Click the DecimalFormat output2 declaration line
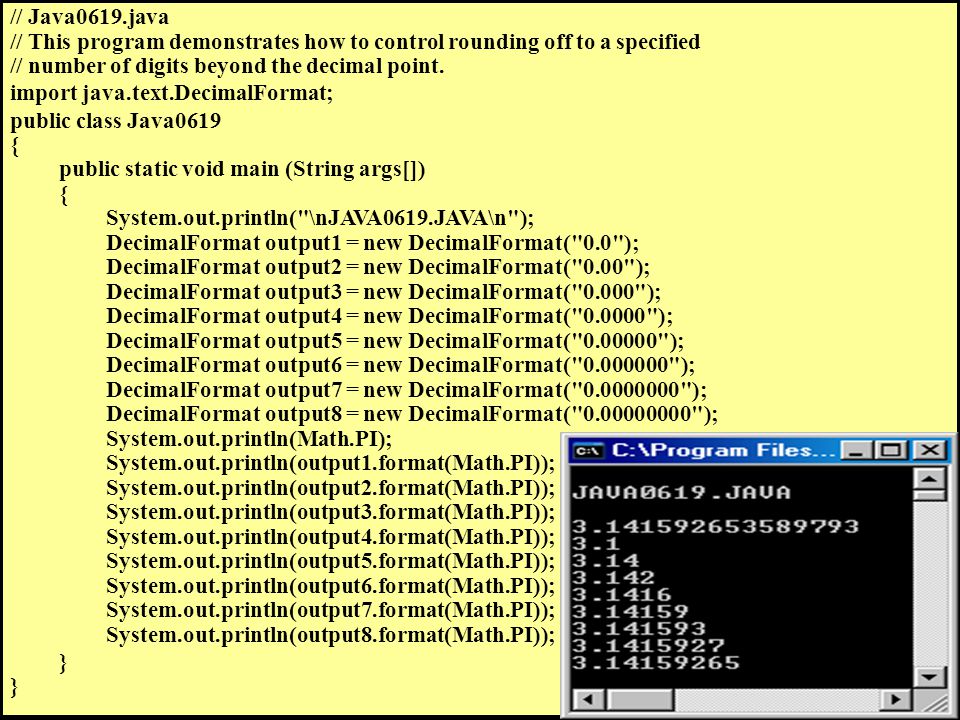Screen dimensions: 960x720 tap(378, 268)
